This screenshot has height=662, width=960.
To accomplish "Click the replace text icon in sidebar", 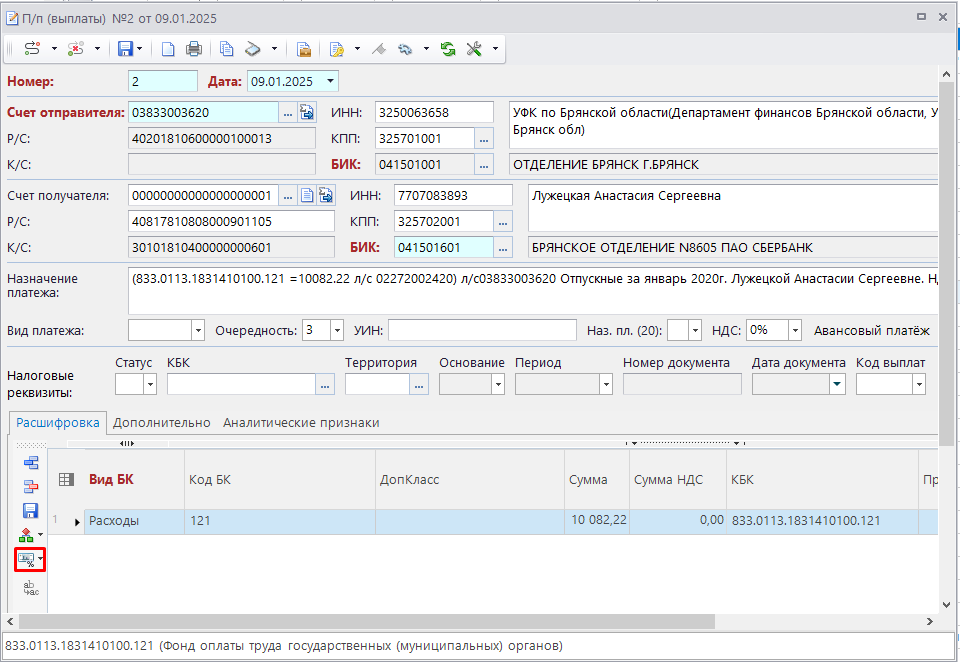I will click(30, 588).
